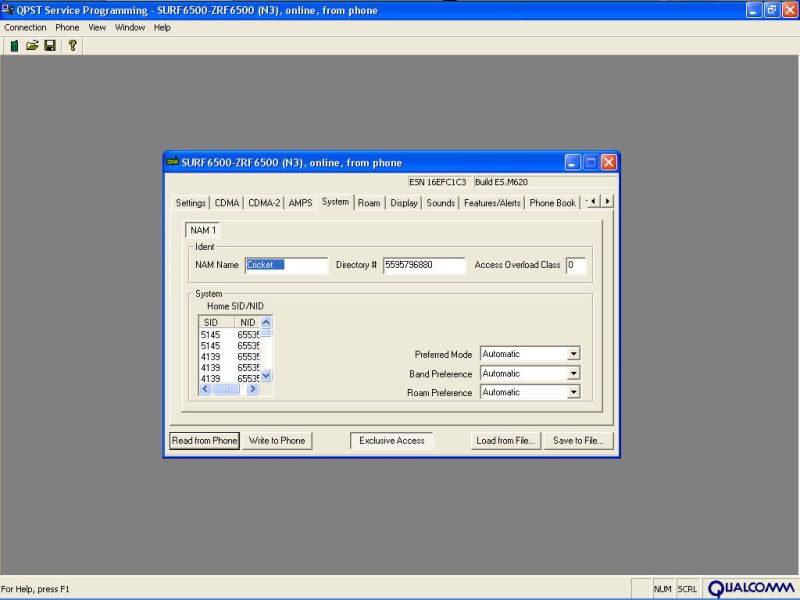Click the Access Overload Class field
Viewport: 800px width, 600px height.
(x=576, y=265)
